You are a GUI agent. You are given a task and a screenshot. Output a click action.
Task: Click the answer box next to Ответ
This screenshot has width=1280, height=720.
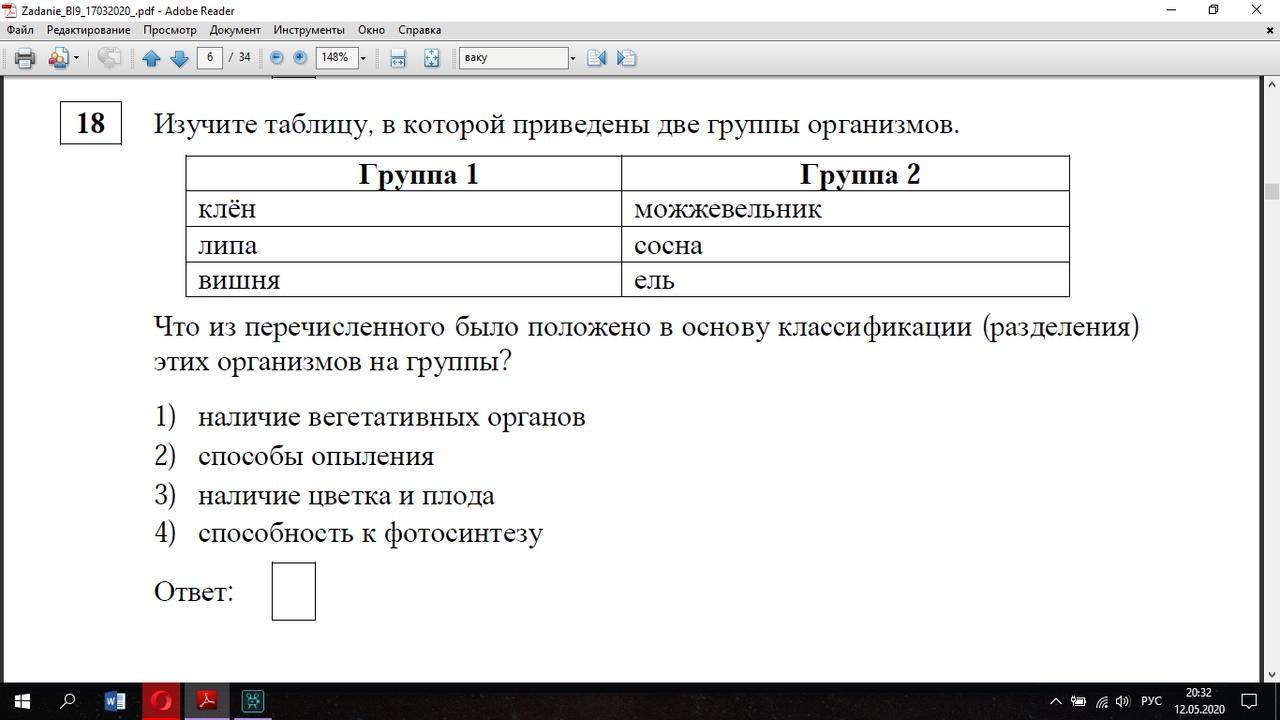(293, 591)
